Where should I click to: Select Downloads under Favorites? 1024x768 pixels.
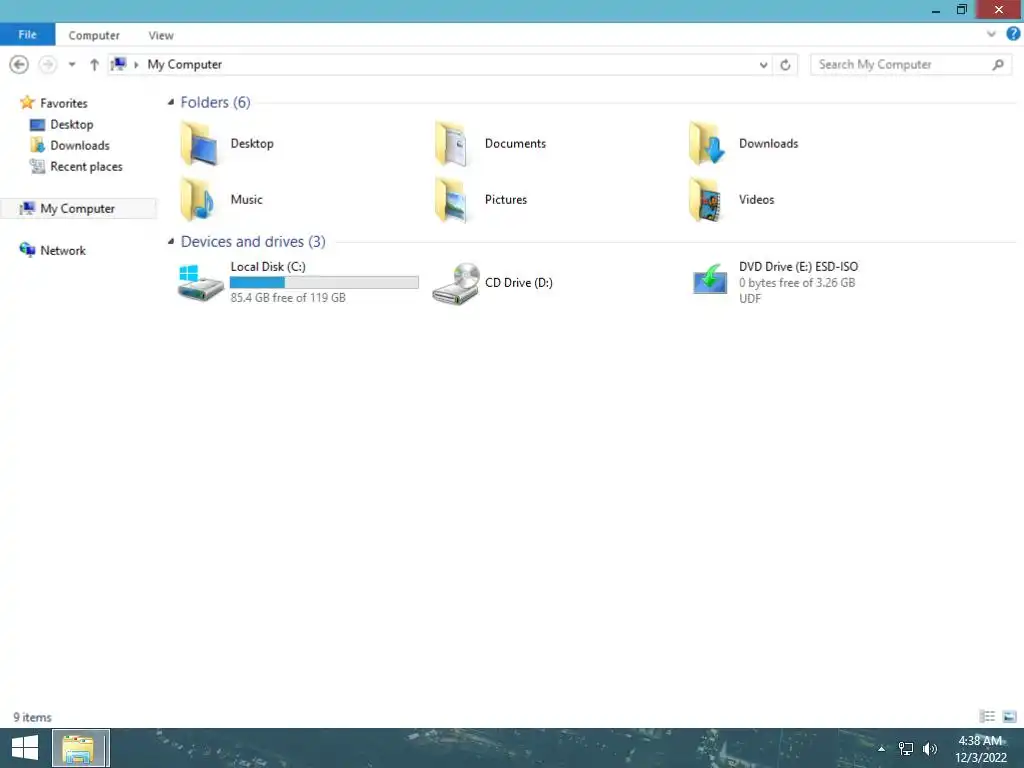(80, 146)
